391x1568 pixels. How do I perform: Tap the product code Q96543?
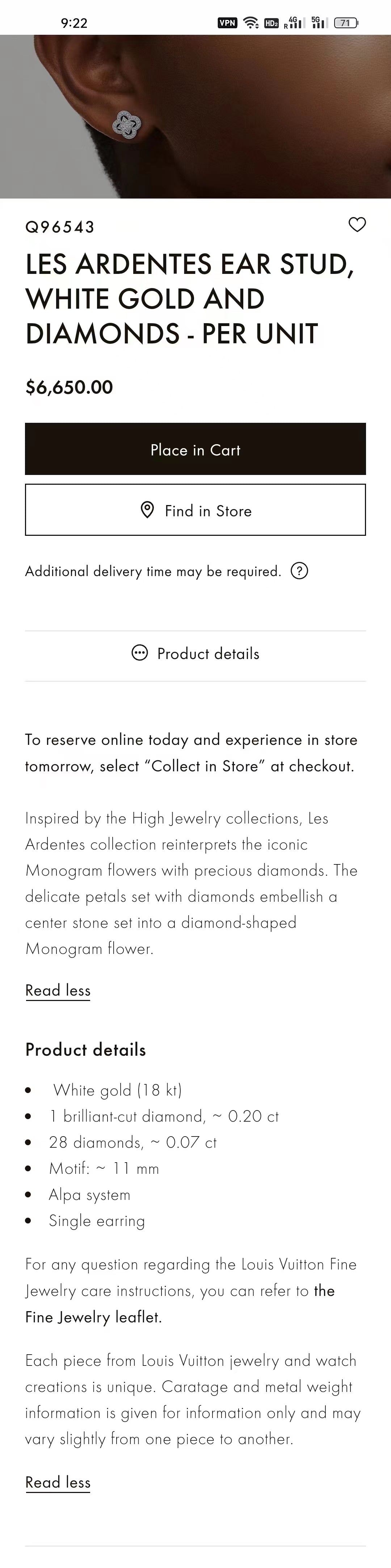60,227
